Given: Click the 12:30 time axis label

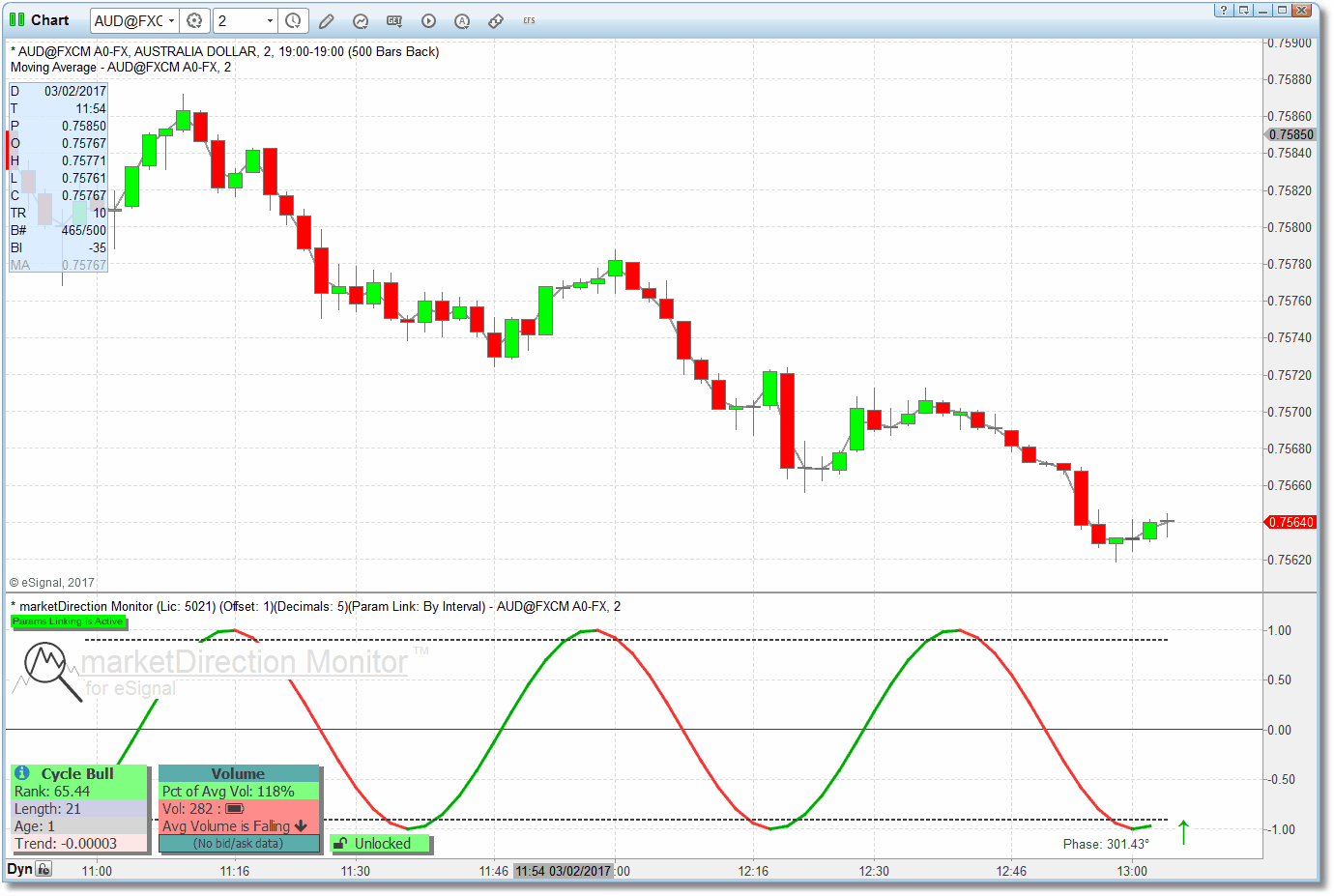Looking at the screenshot, I should pyautogui.click(x=874, y=871).
